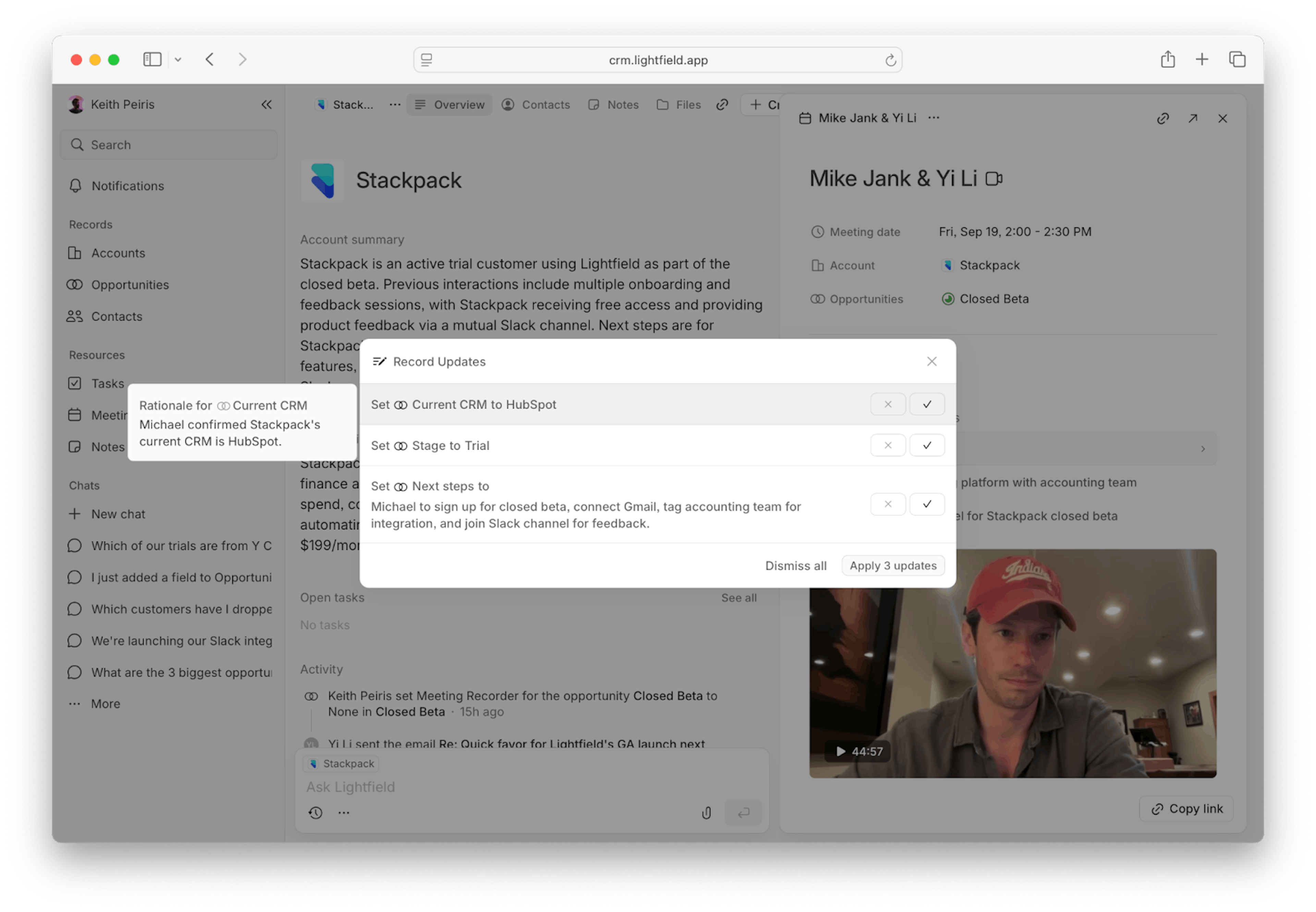Accept the Next steps update with the checkmark

(927, 504)
